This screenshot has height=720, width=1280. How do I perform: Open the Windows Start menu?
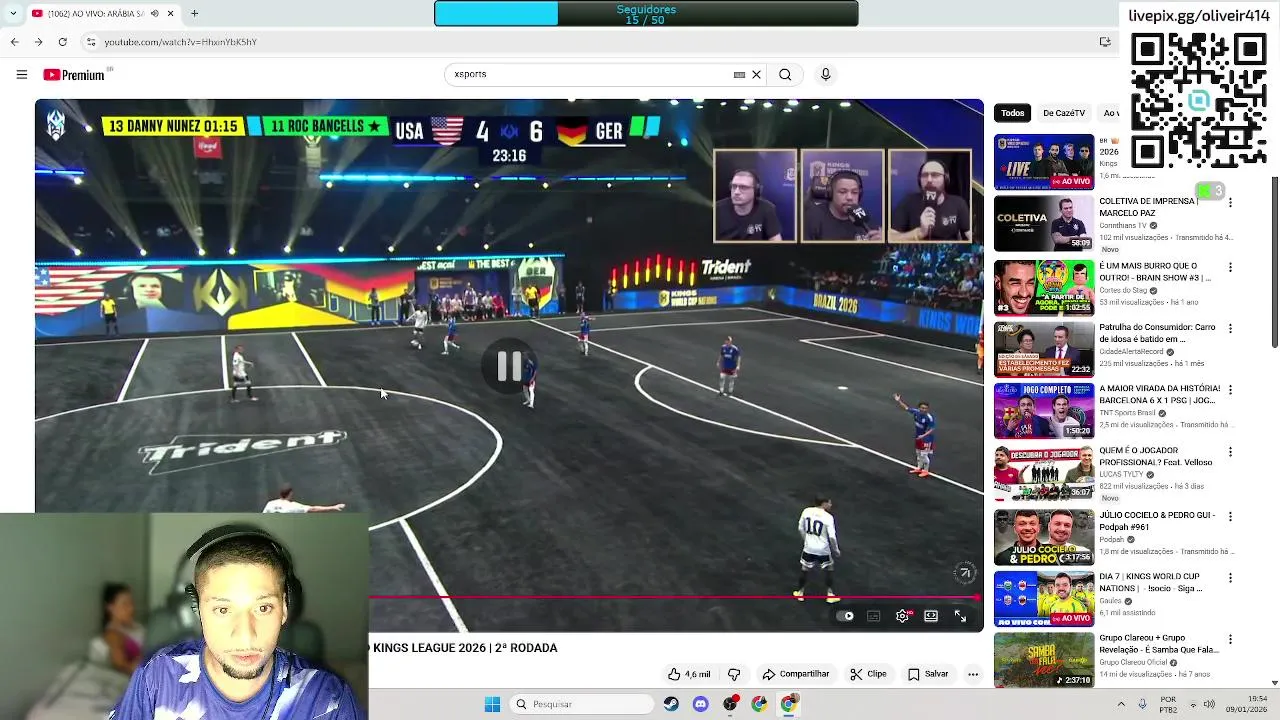pyautogui.click(x=492, y=704)
